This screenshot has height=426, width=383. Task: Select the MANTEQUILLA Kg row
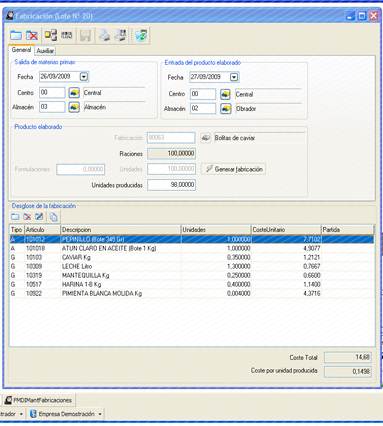192,275
